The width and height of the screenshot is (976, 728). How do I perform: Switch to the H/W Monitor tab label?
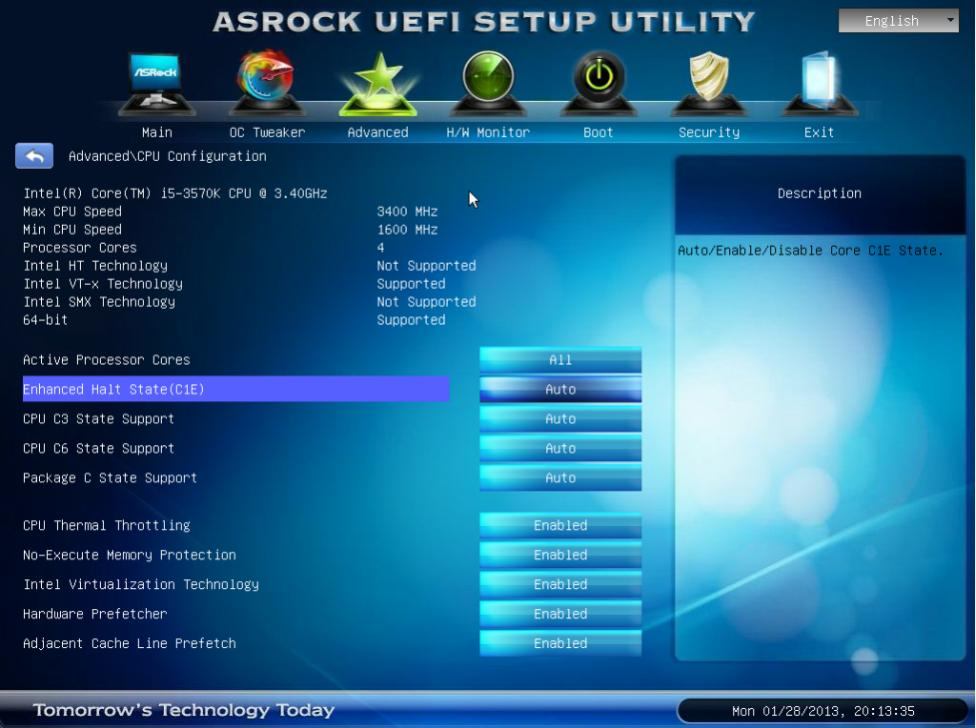[488, 132]
